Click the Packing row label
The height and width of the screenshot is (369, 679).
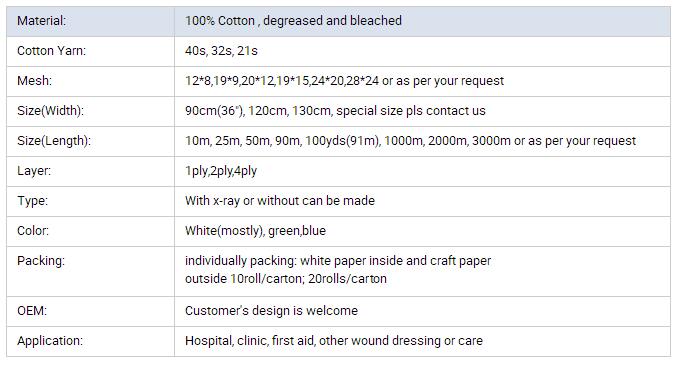tap(41, 261)
